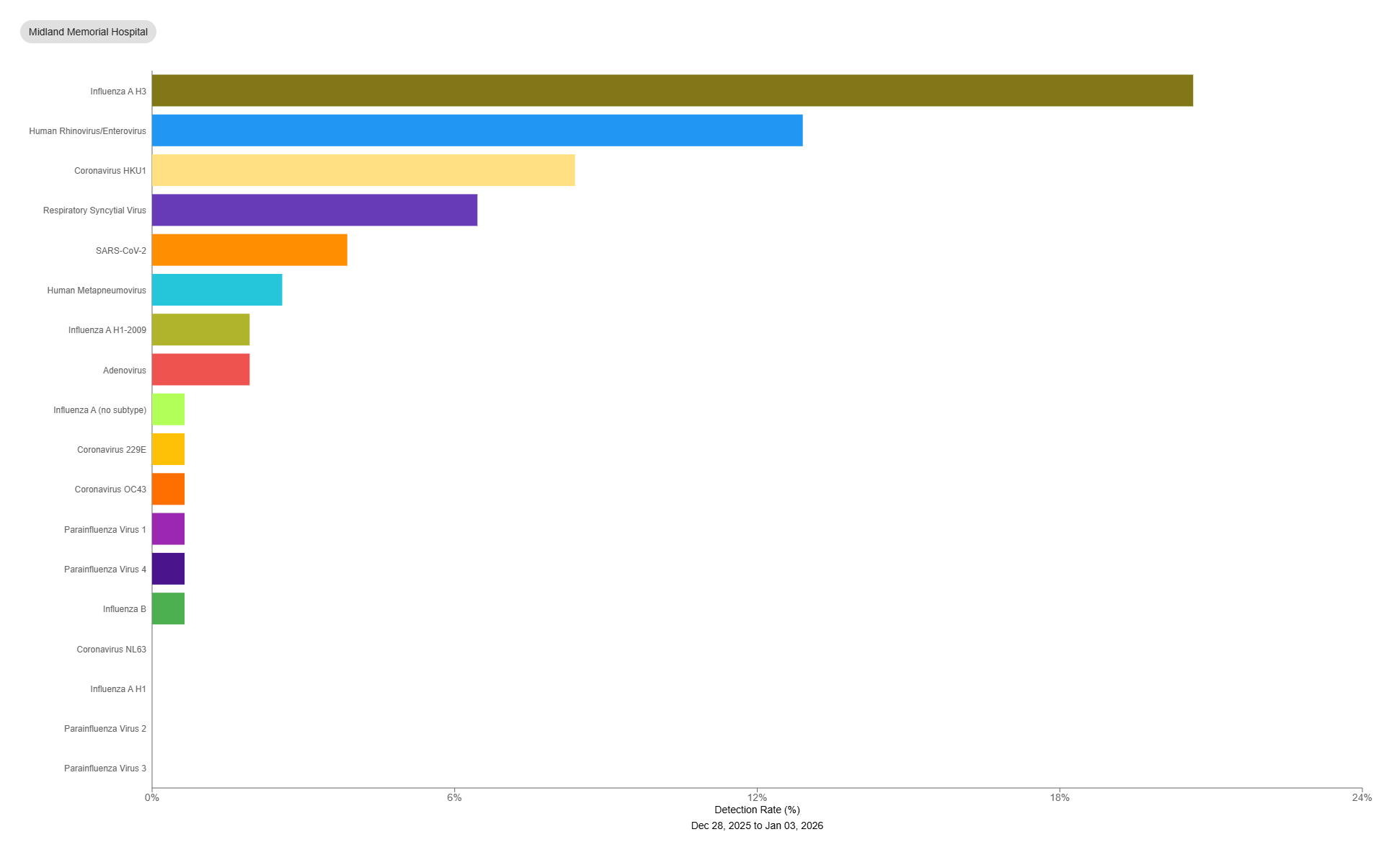Image resolution: width=1384 pixels, height=868 pixels.
Task: Click the Detection Rate (%) axis title
Action: pos(757,810)
